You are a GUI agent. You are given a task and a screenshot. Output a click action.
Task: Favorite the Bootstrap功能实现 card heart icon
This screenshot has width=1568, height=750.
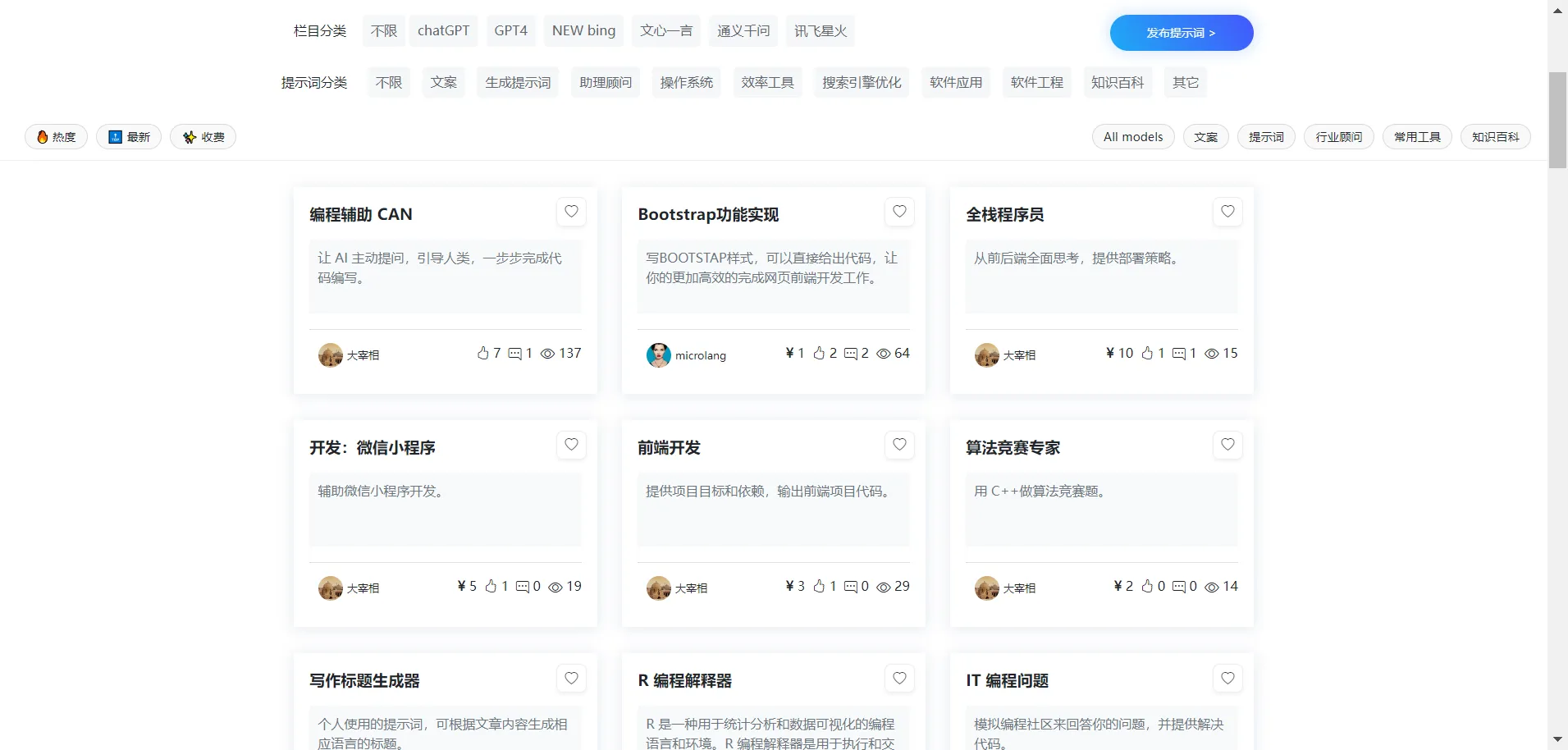pos(899,212)
